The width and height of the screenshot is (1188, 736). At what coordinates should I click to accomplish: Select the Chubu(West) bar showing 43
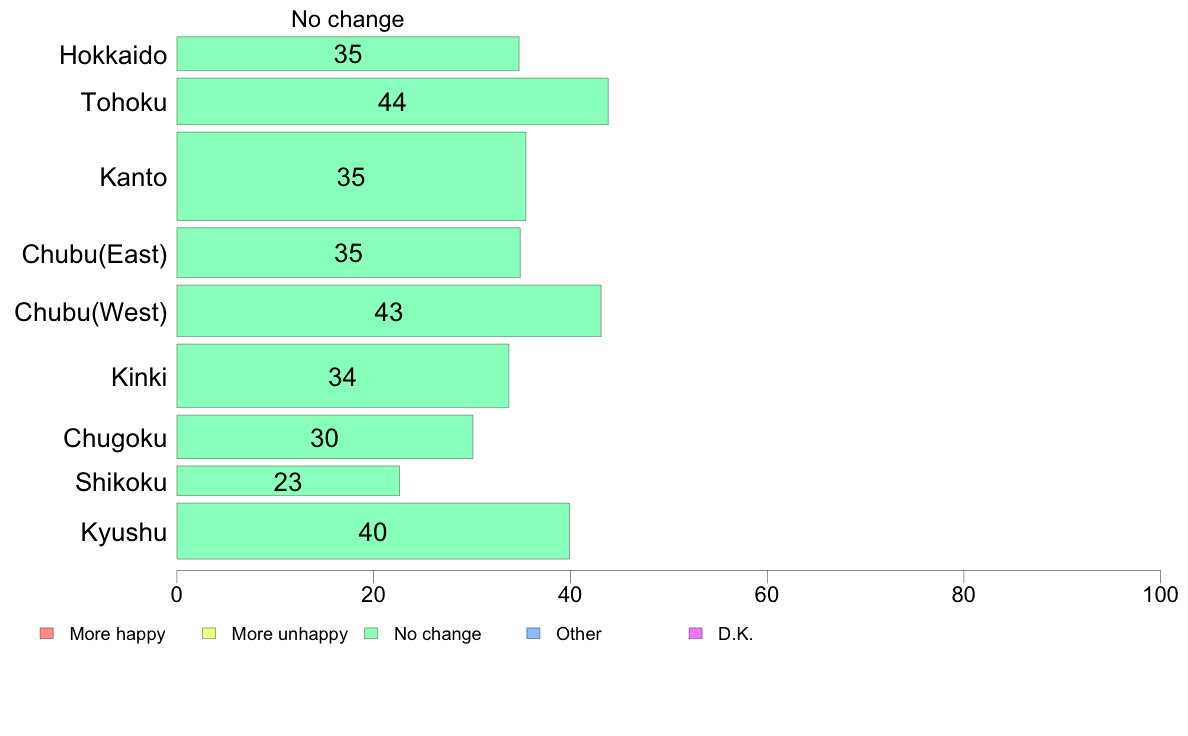(x=389, y=311)
